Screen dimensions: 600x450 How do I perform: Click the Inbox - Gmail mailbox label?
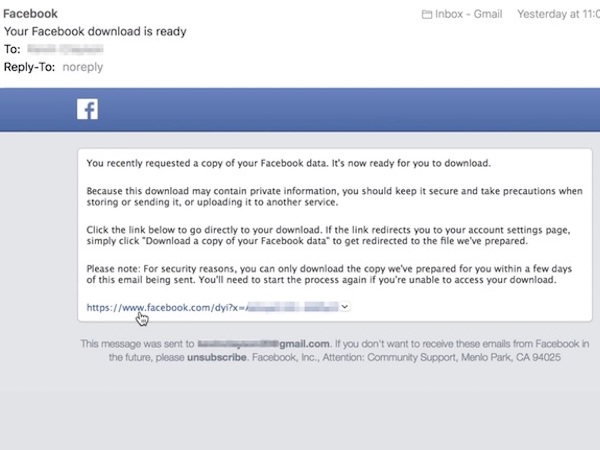pyautogui.click(x=468, y=14)
